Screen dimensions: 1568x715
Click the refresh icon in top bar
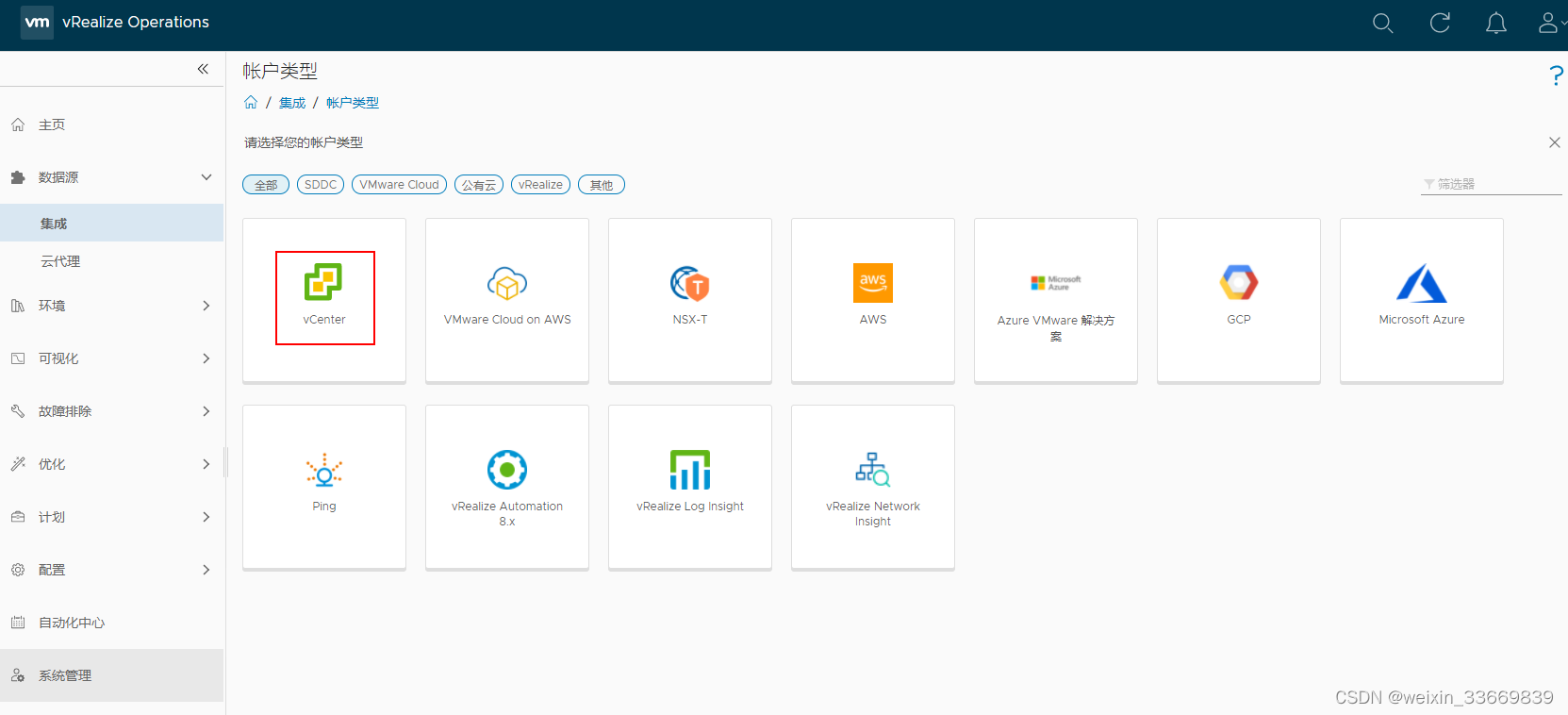[1440, 23]
